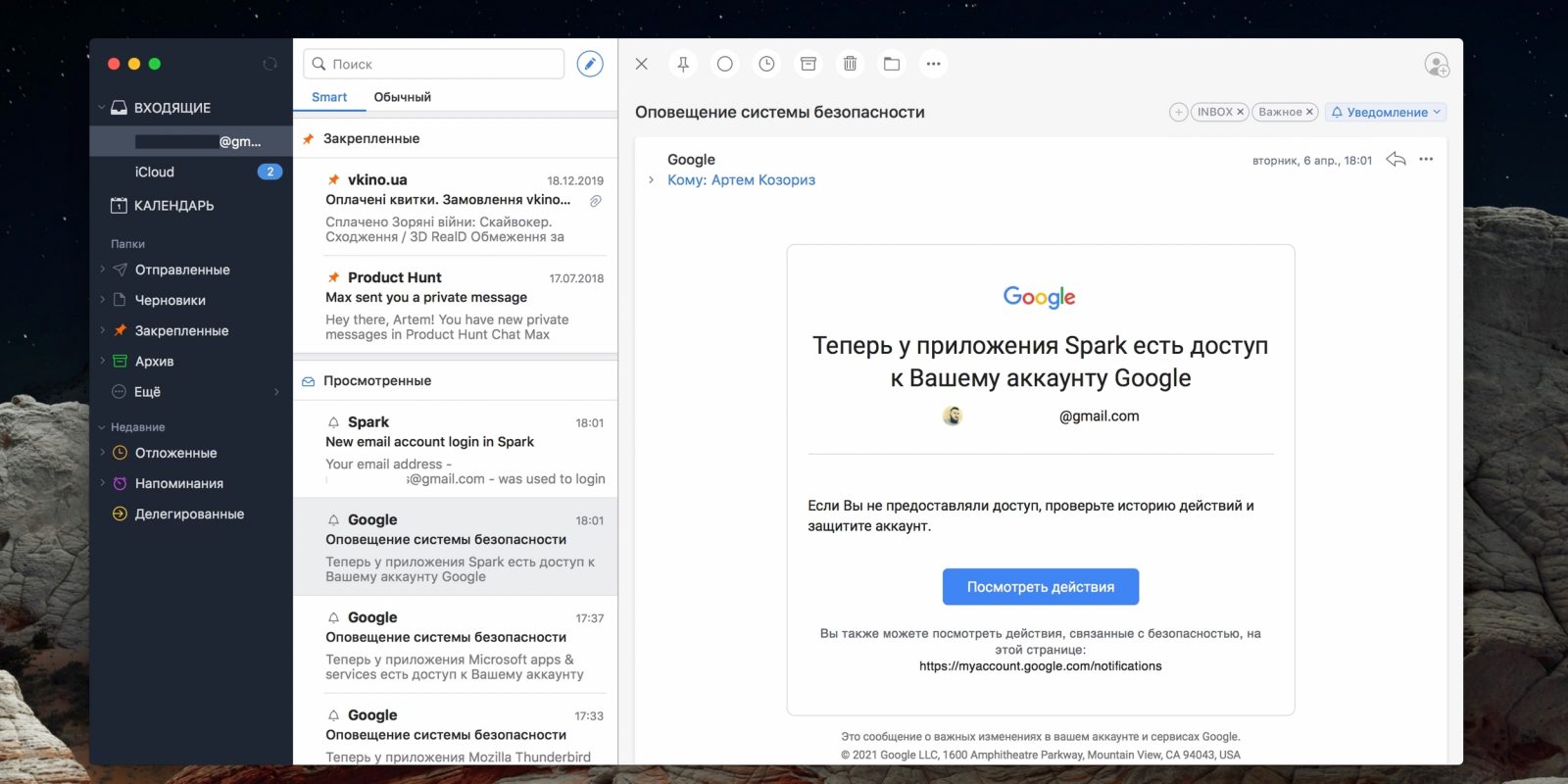Click the iCloud unread count badge

pyautogui.click(x=269, y=171)
